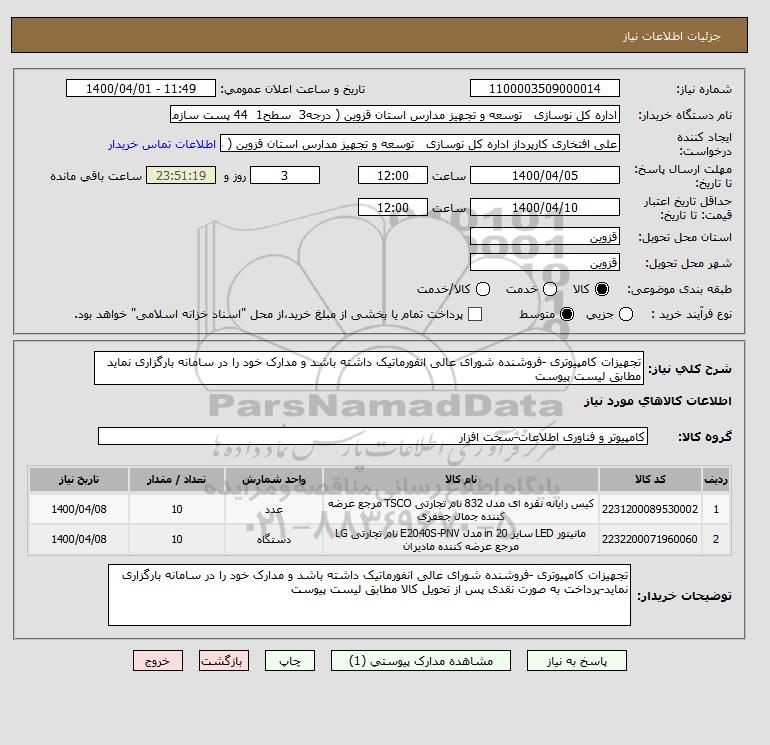Click the جزئیات اطلاعات نیاز page title

point(671,36)
